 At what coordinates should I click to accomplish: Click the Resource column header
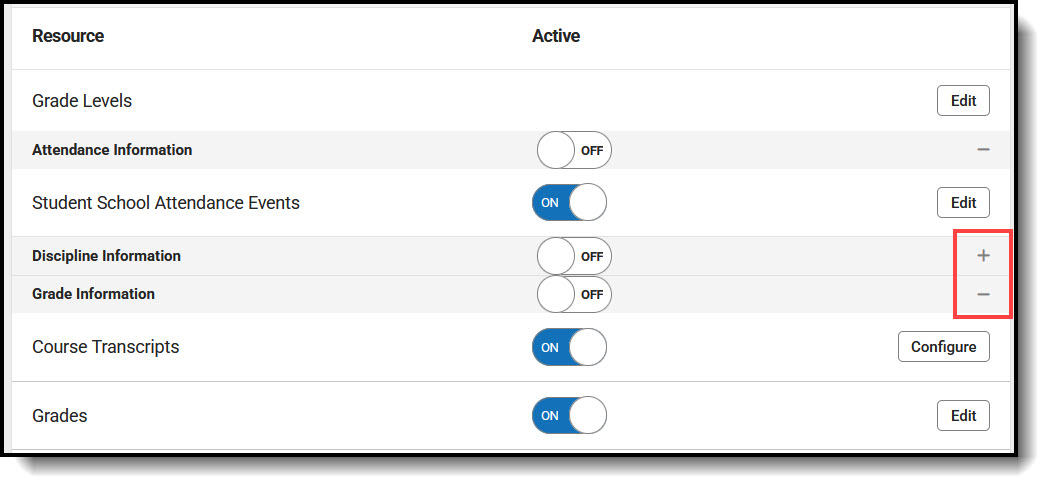point(68,36)
